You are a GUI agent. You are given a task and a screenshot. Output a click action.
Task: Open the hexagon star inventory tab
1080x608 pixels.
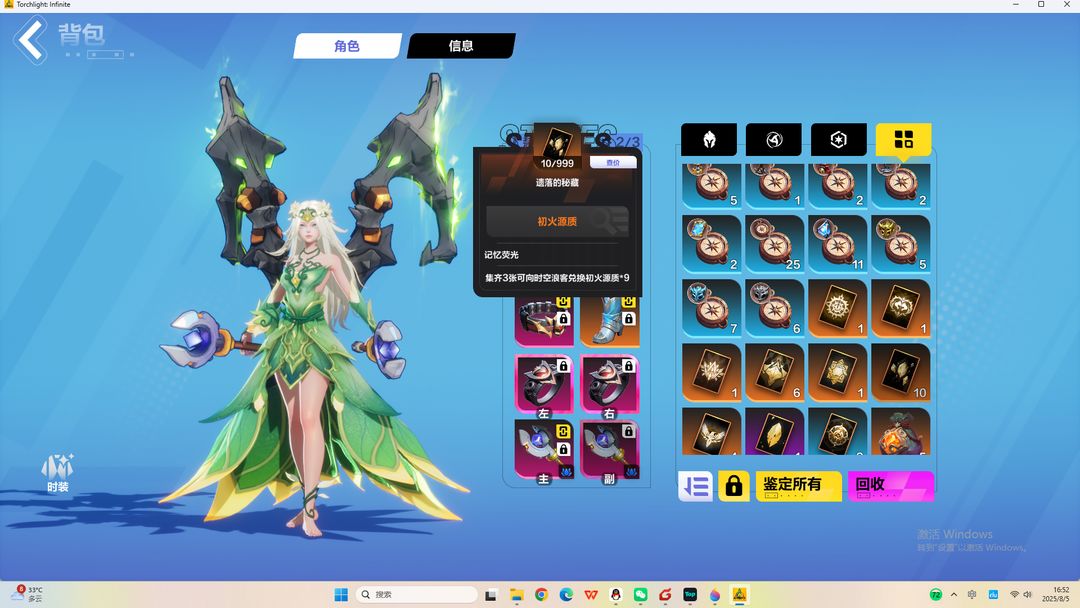(838, 140)
